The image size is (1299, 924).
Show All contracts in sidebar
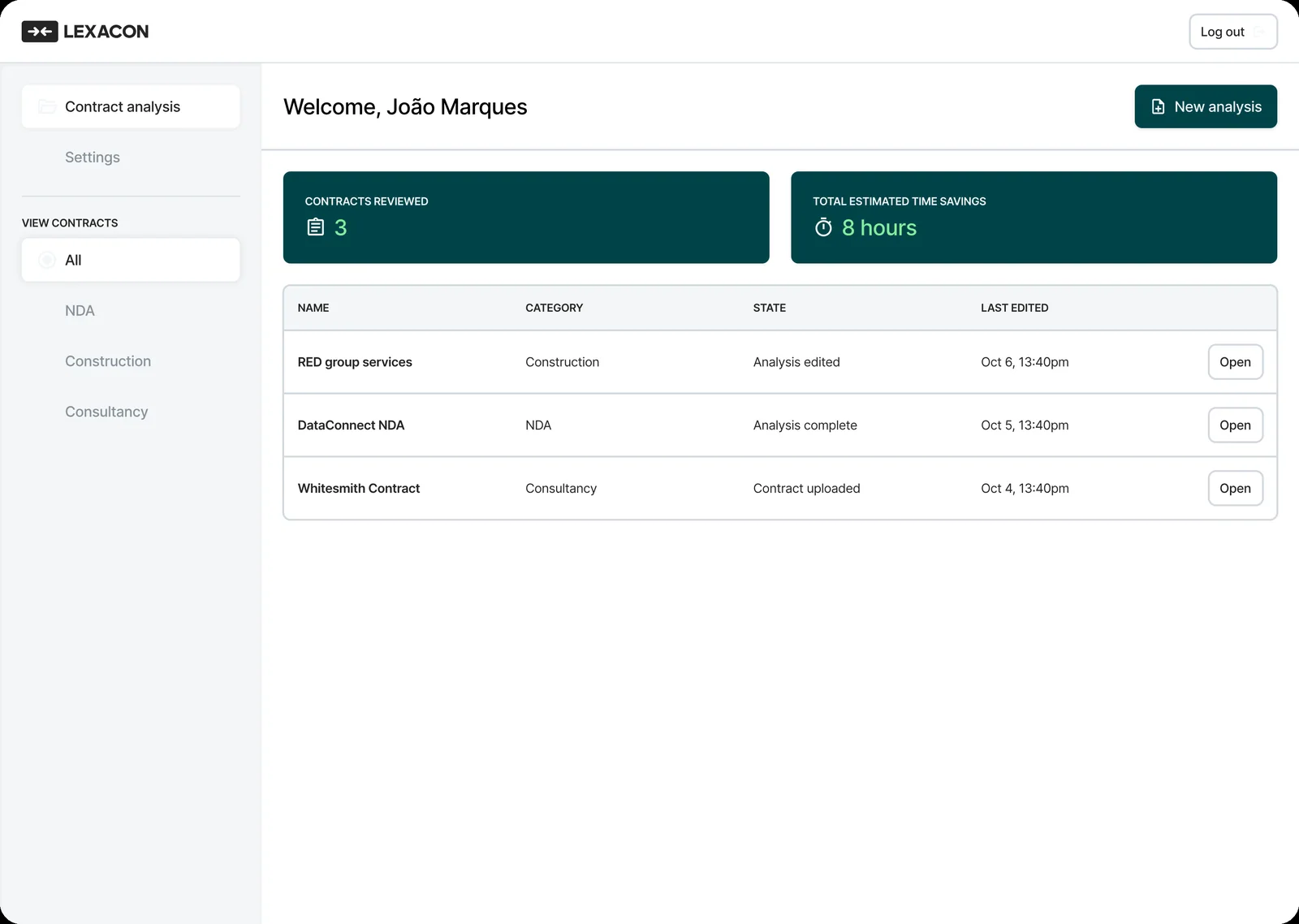[x=131, y=260]
